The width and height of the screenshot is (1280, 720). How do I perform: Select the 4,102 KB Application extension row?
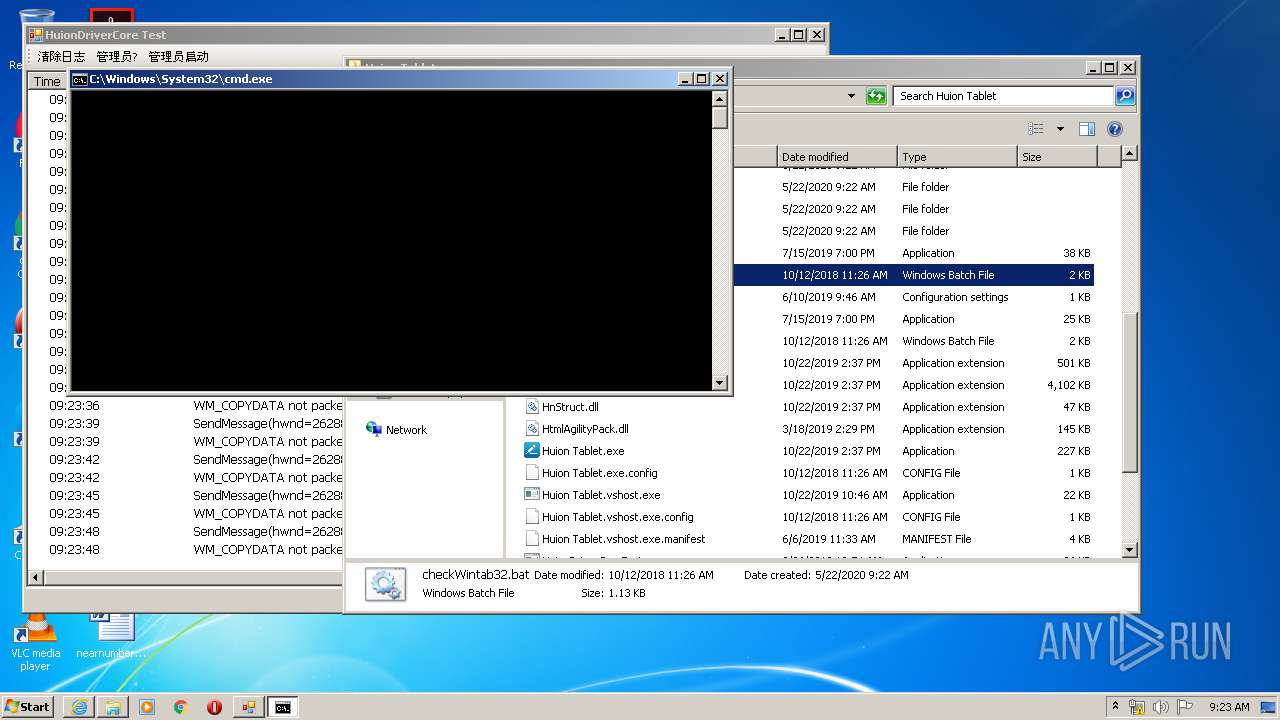(x=913, y=385)
